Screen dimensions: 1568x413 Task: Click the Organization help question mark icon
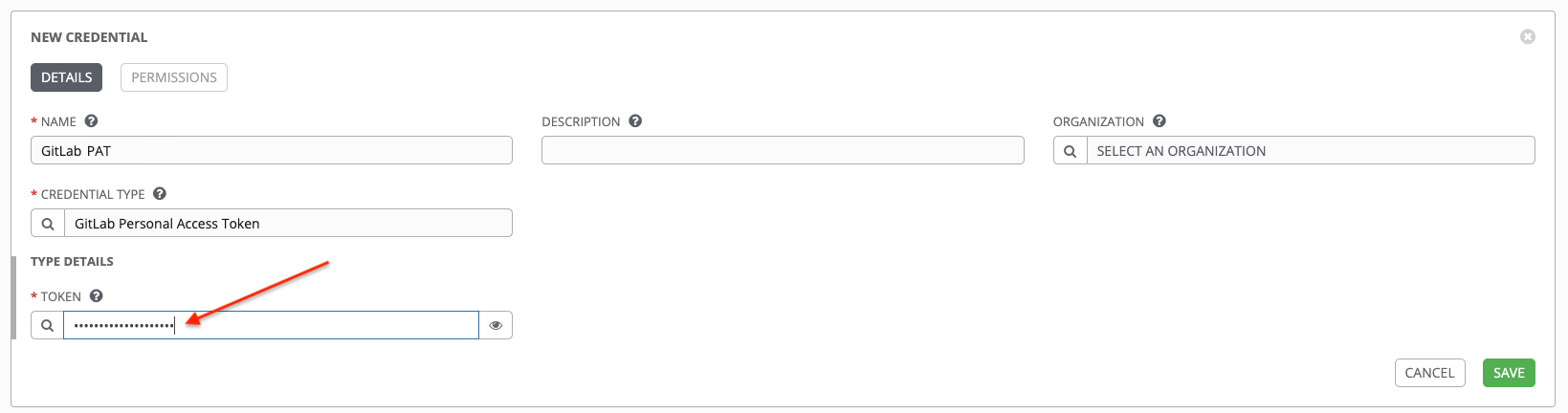pyautogui.click(x=1159, y=121)
